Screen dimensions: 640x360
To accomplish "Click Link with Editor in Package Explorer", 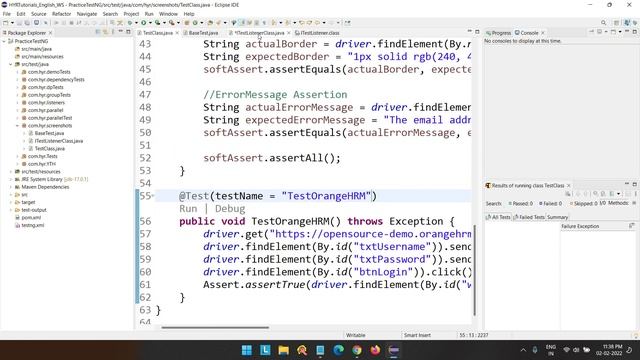I will [105, 32].
